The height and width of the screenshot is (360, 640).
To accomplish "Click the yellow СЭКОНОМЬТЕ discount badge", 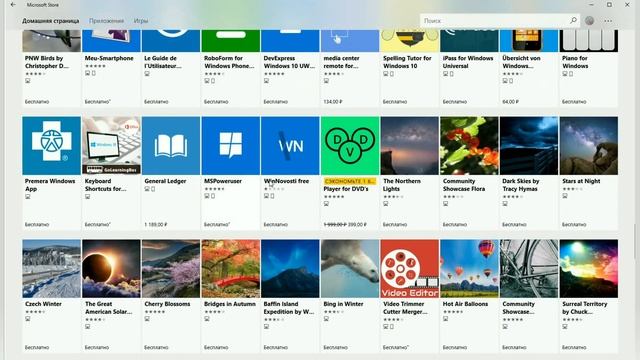I will pyautogui.click(x=349, y=181).
